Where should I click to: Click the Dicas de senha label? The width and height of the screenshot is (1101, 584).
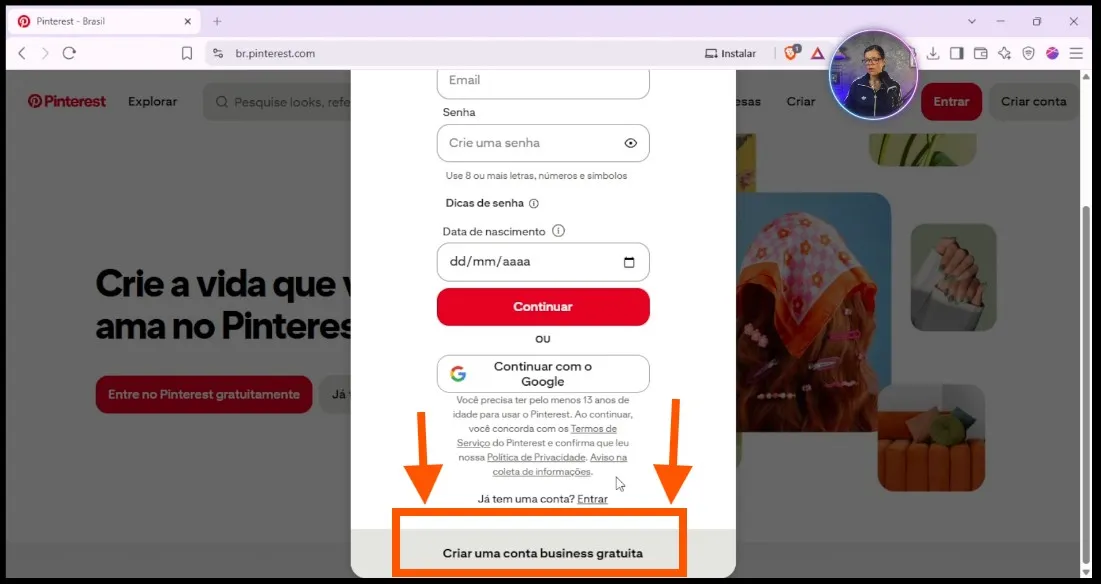(484, 204)
